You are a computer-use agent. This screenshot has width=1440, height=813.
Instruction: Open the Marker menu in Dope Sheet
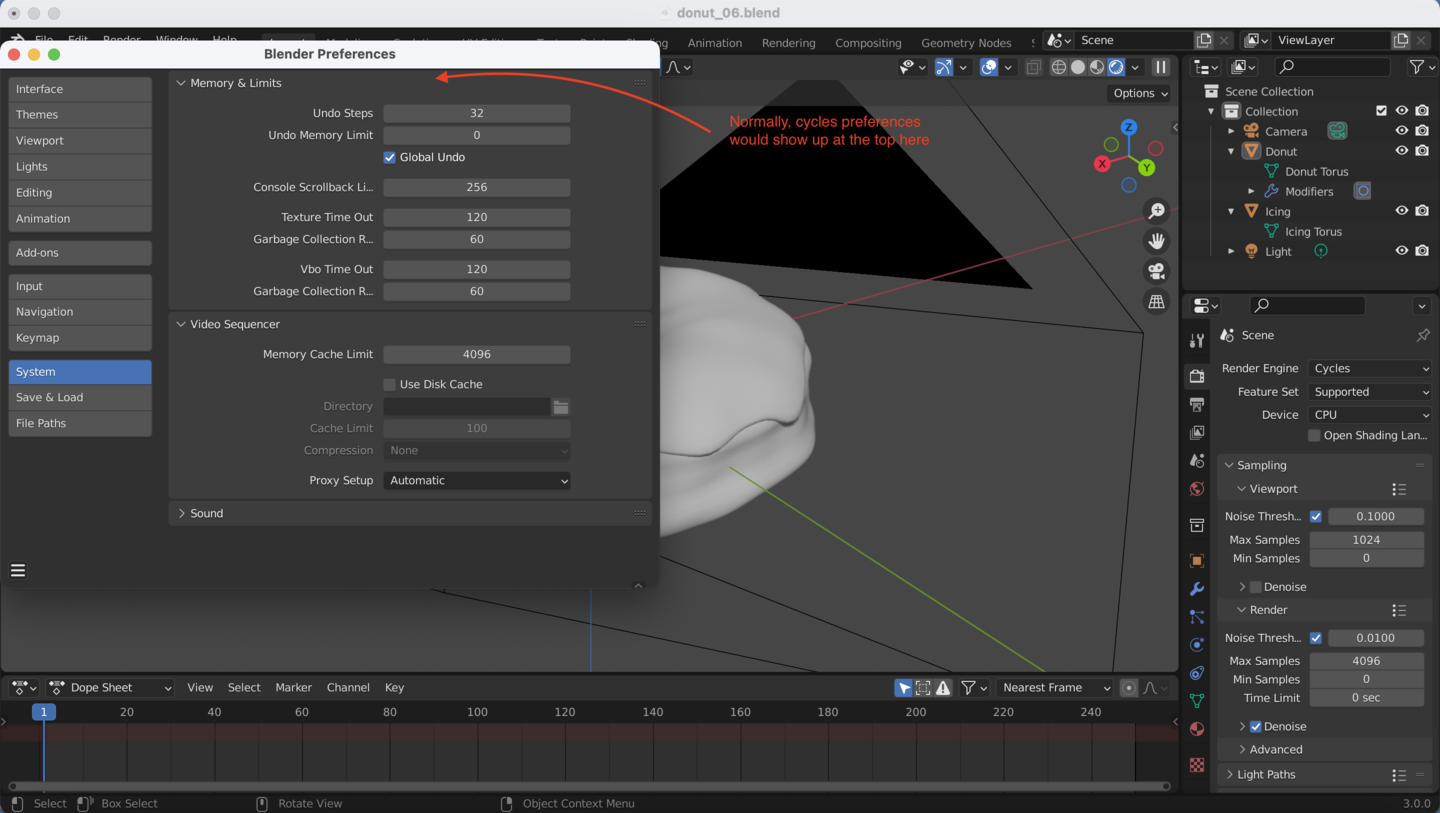[x=293, y=687]
